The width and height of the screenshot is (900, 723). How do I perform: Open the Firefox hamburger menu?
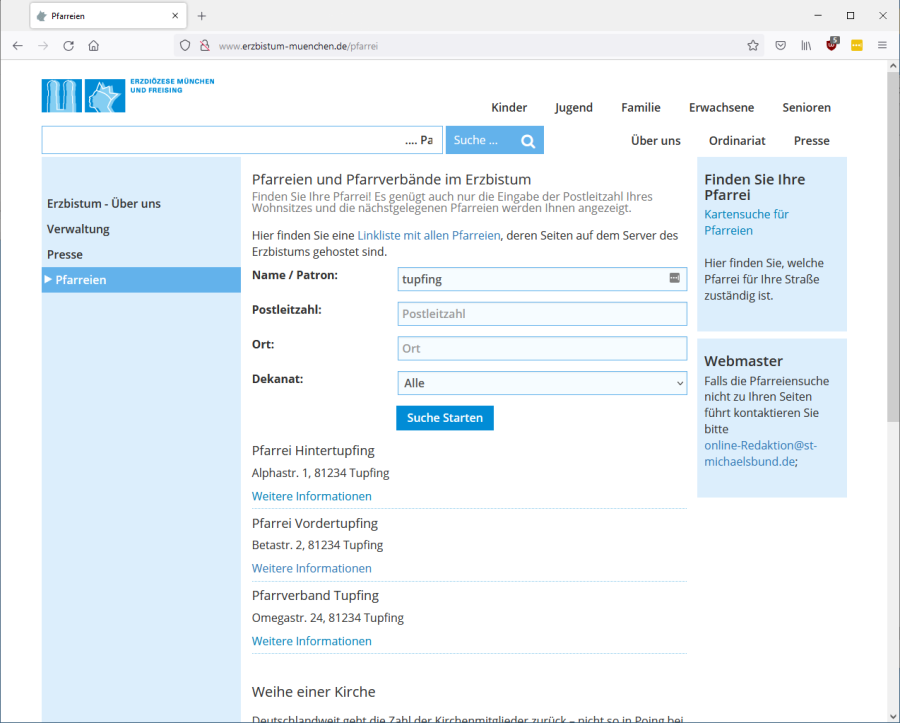tap(882, 45)
